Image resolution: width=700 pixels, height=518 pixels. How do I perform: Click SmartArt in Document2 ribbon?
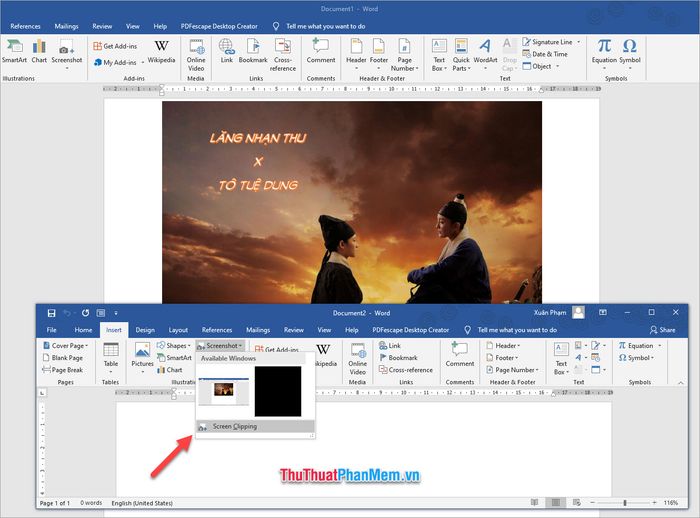[174, 358]
